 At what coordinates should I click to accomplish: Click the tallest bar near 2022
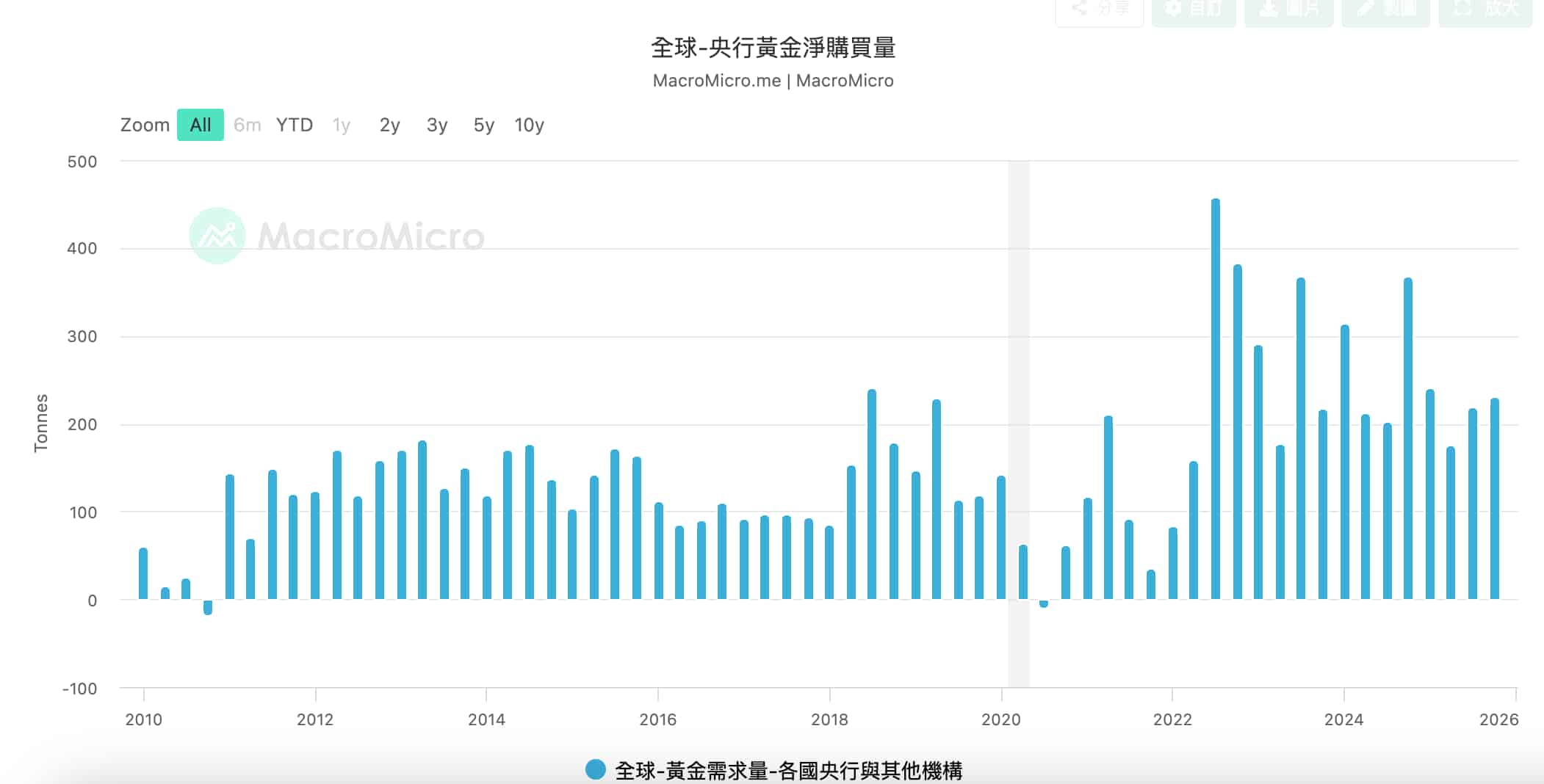1216,399
